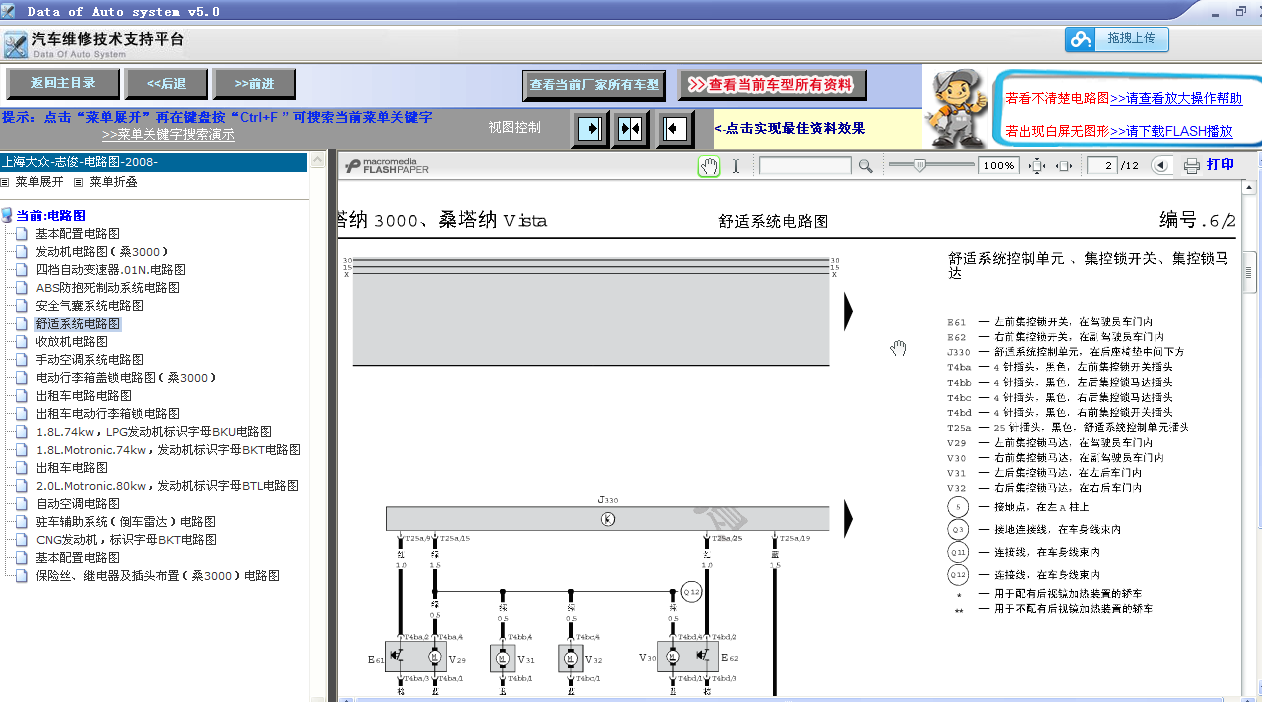This screenshot has width=1262, height=702.
Task: Click the cloud upload icon
Action: point(1080,39)
